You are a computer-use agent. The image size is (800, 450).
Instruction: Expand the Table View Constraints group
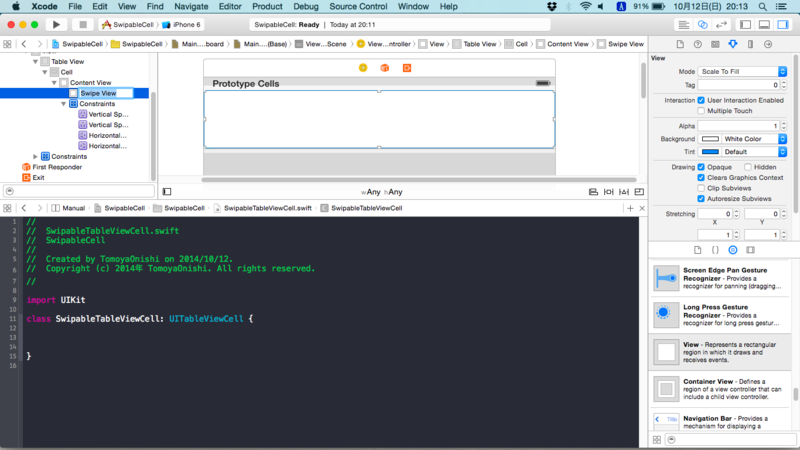pos(35,157)
